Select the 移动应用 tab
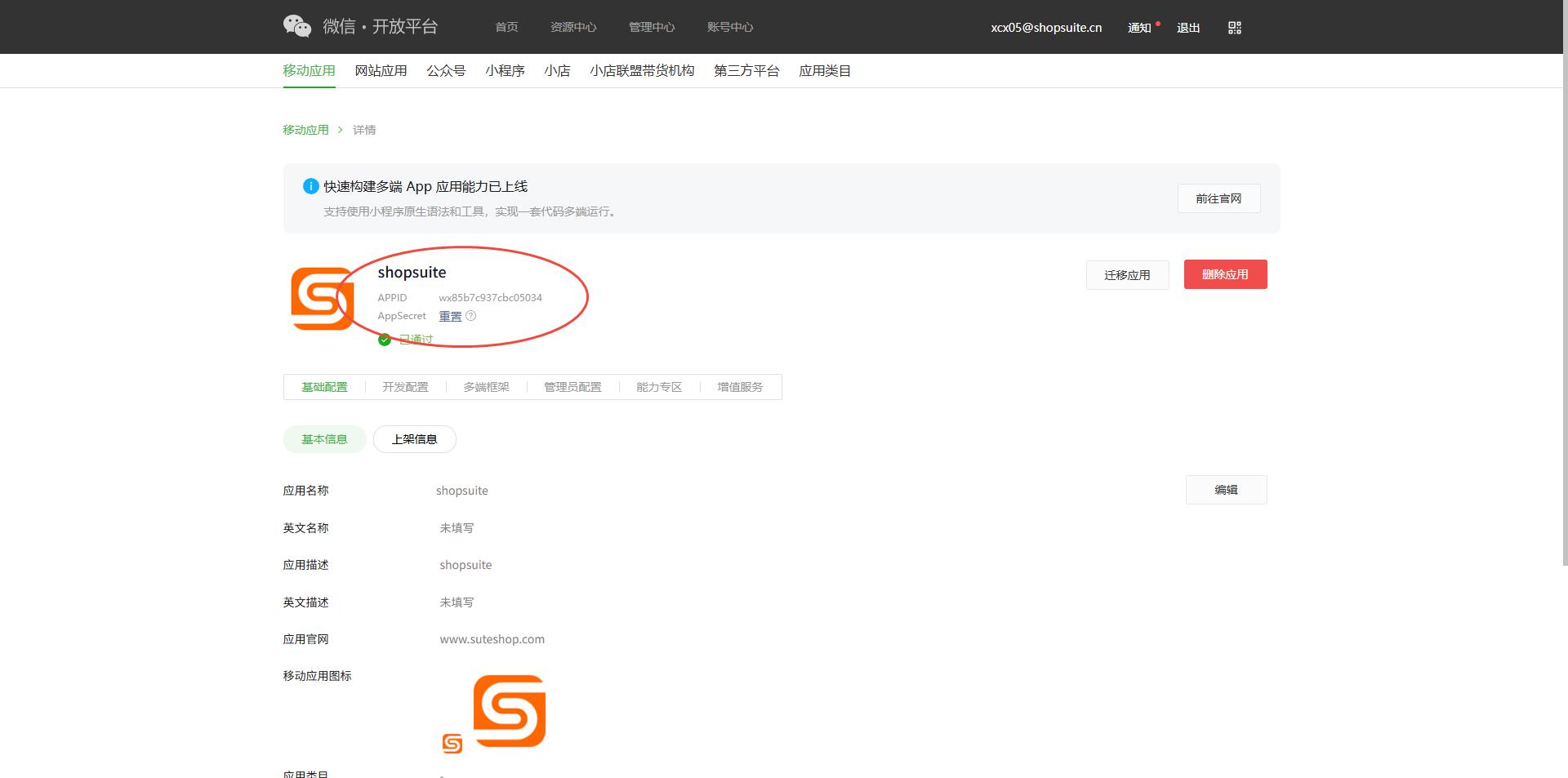The height and width of the screenshot is (778, 1568). 309,71
